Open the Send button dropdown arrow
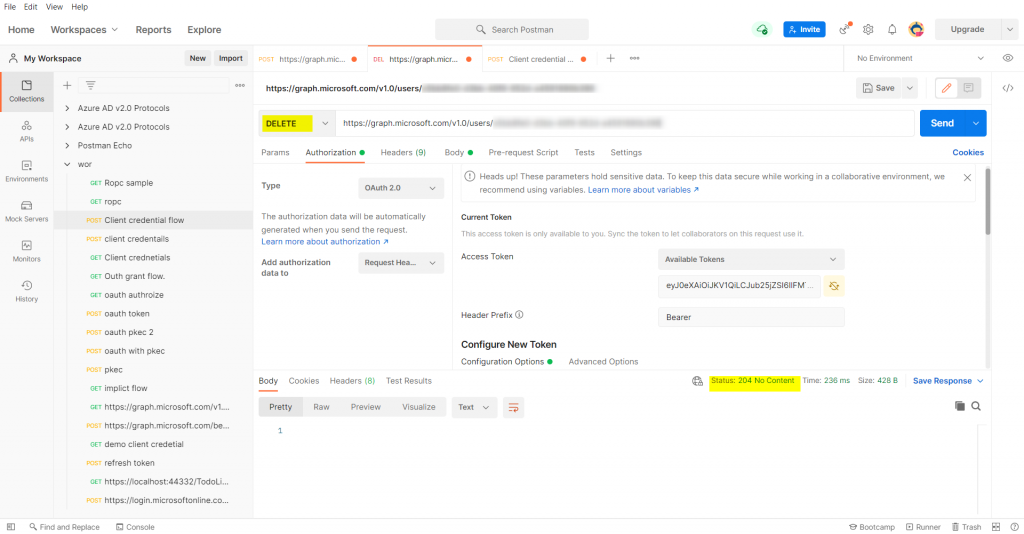The width and height of the screenshot is (1024, 534). [976, 123]
